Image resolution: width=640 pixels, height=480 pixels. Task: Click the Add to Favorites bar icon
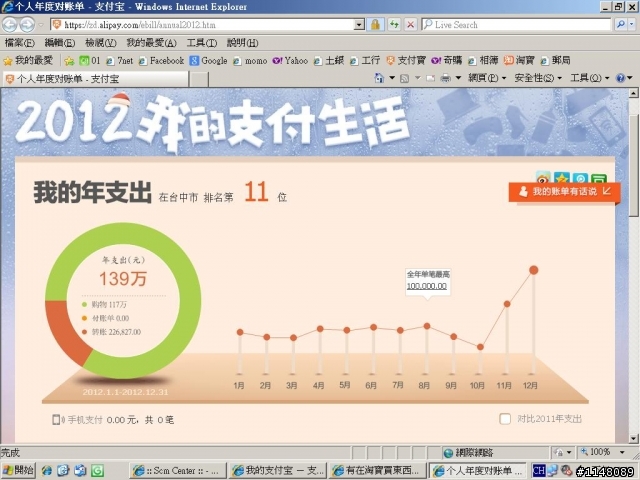pos(69,61)
